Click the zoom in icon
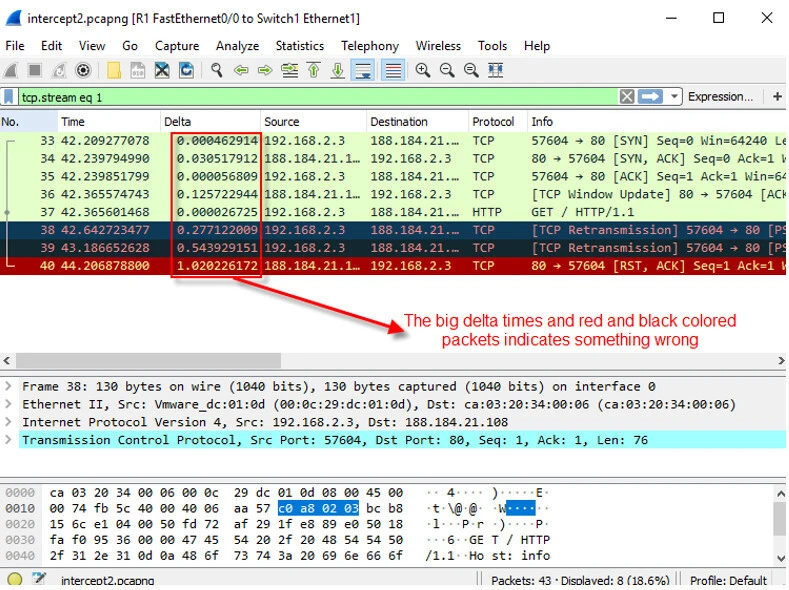 [x=423, y=70]
